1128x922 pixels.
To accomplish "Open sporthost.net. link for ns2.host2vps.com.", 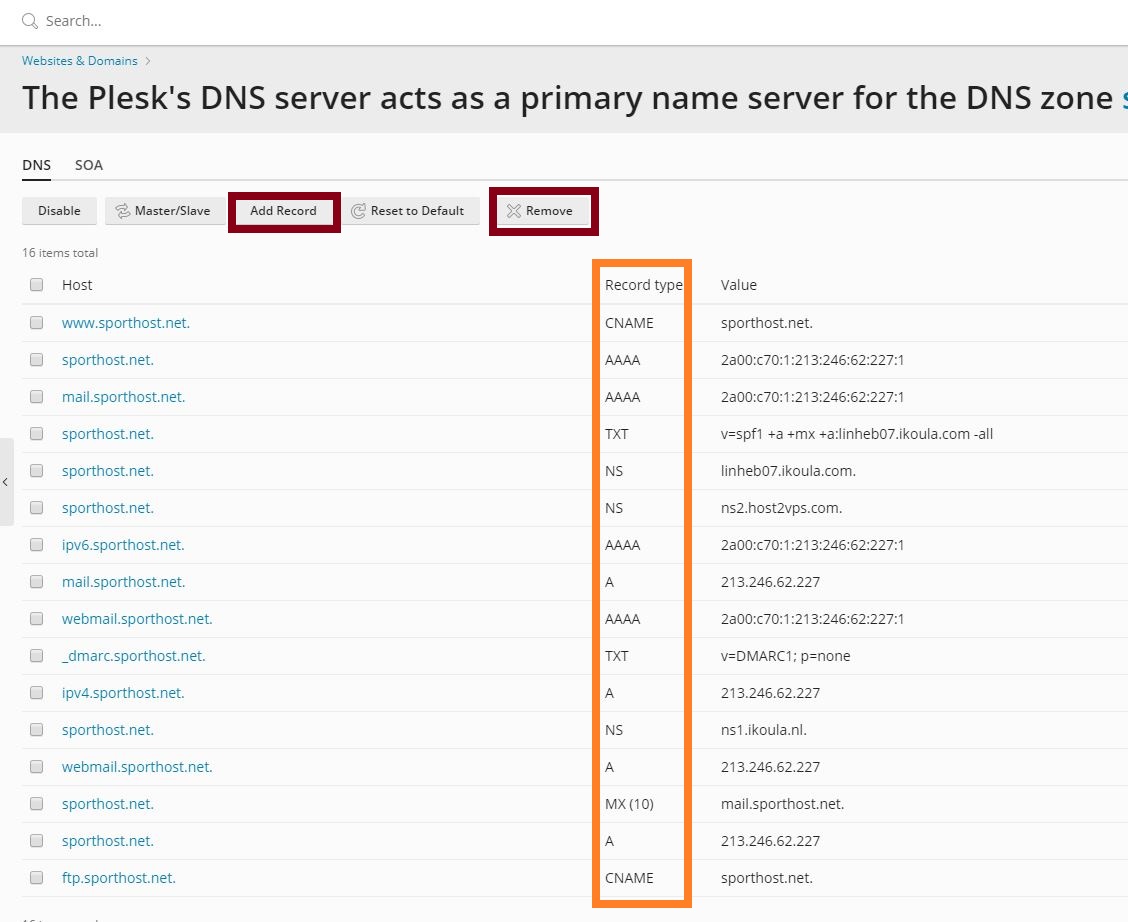I will (108, 508).
